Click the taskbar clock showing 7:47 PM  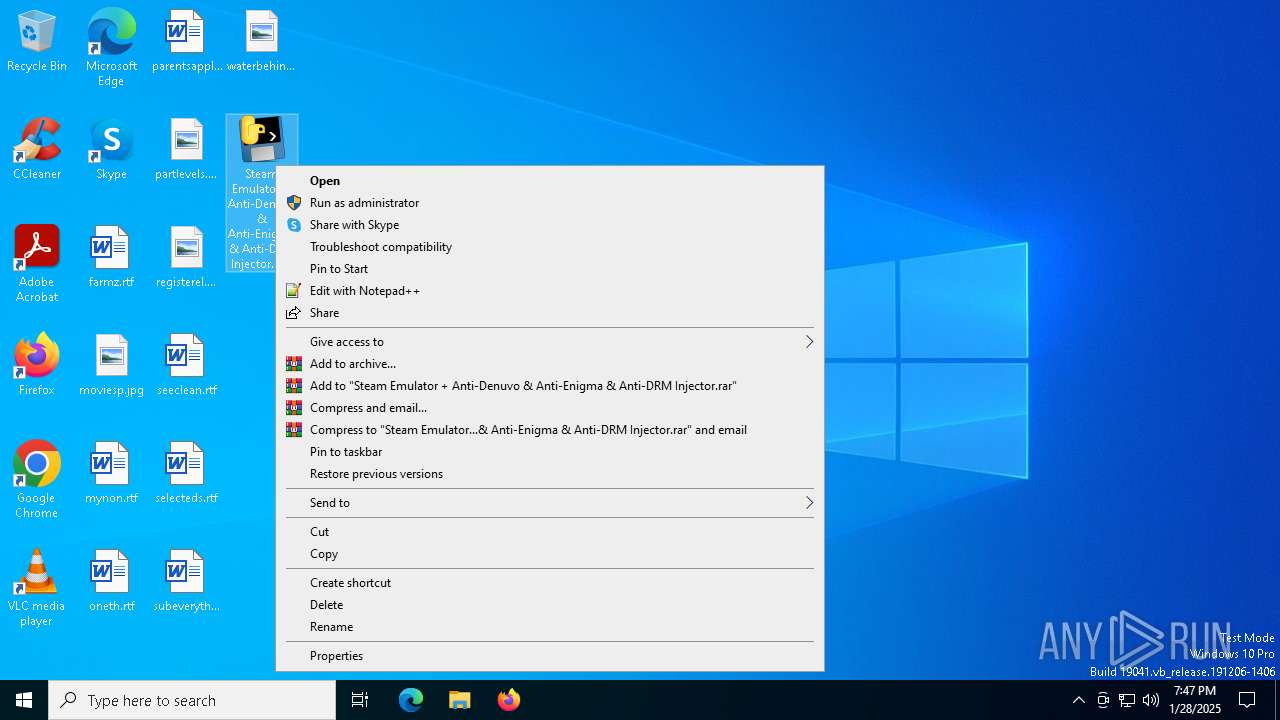click(1195, 700)
